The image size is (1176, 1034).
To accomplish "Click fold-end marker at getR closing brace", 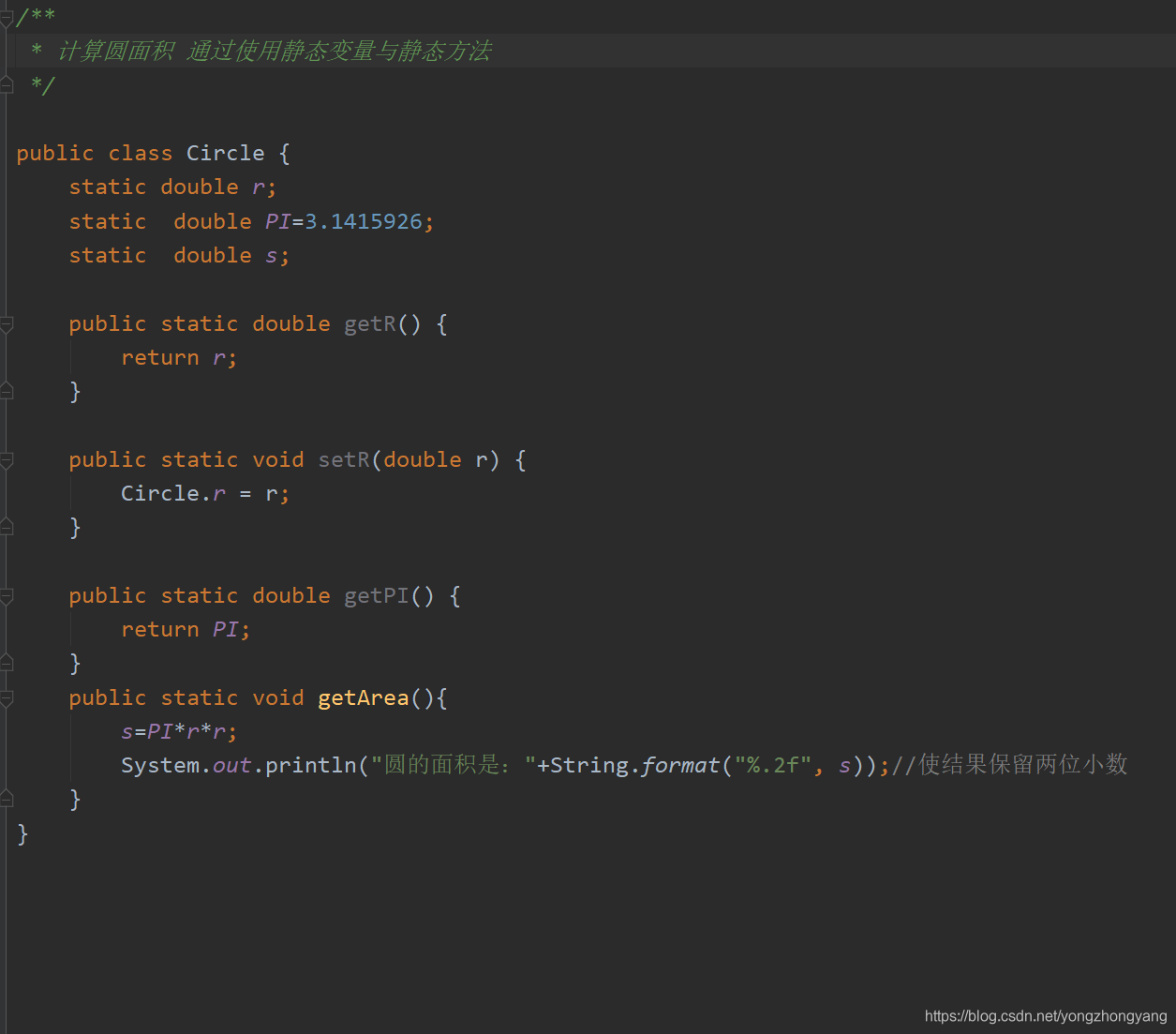I will 7,391.
